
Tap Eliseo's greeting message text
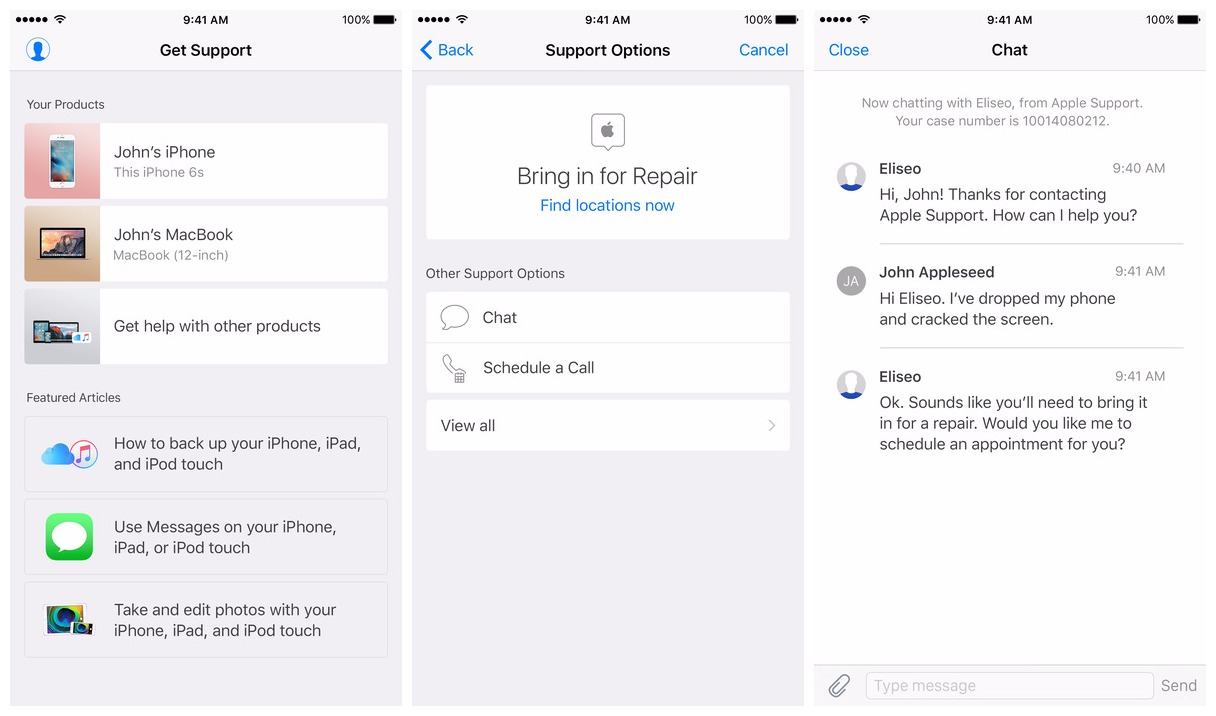coord(1008,205)
